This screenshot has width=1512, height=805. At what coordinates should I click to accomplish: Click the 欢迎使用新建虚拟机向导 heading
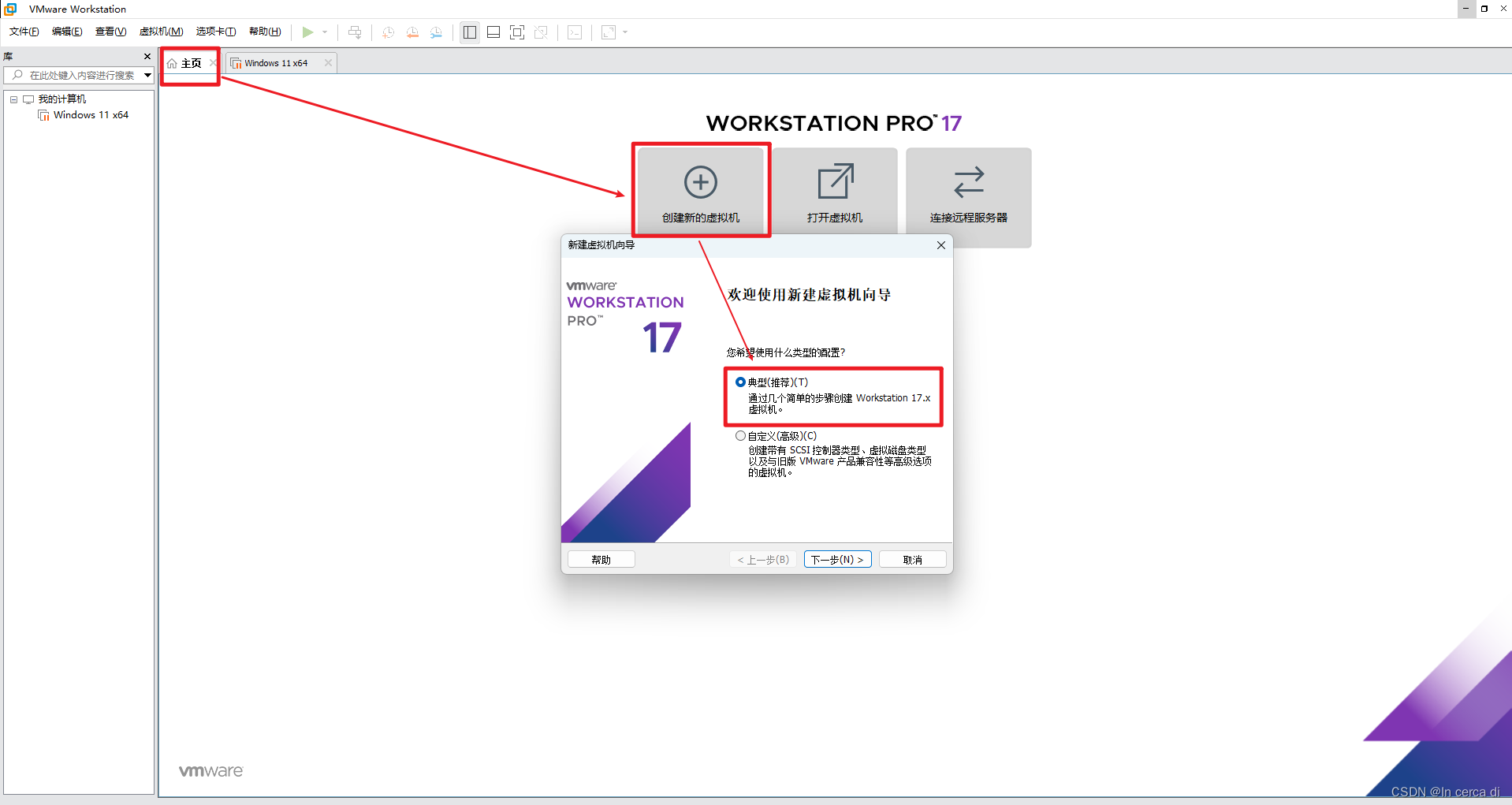810,295
